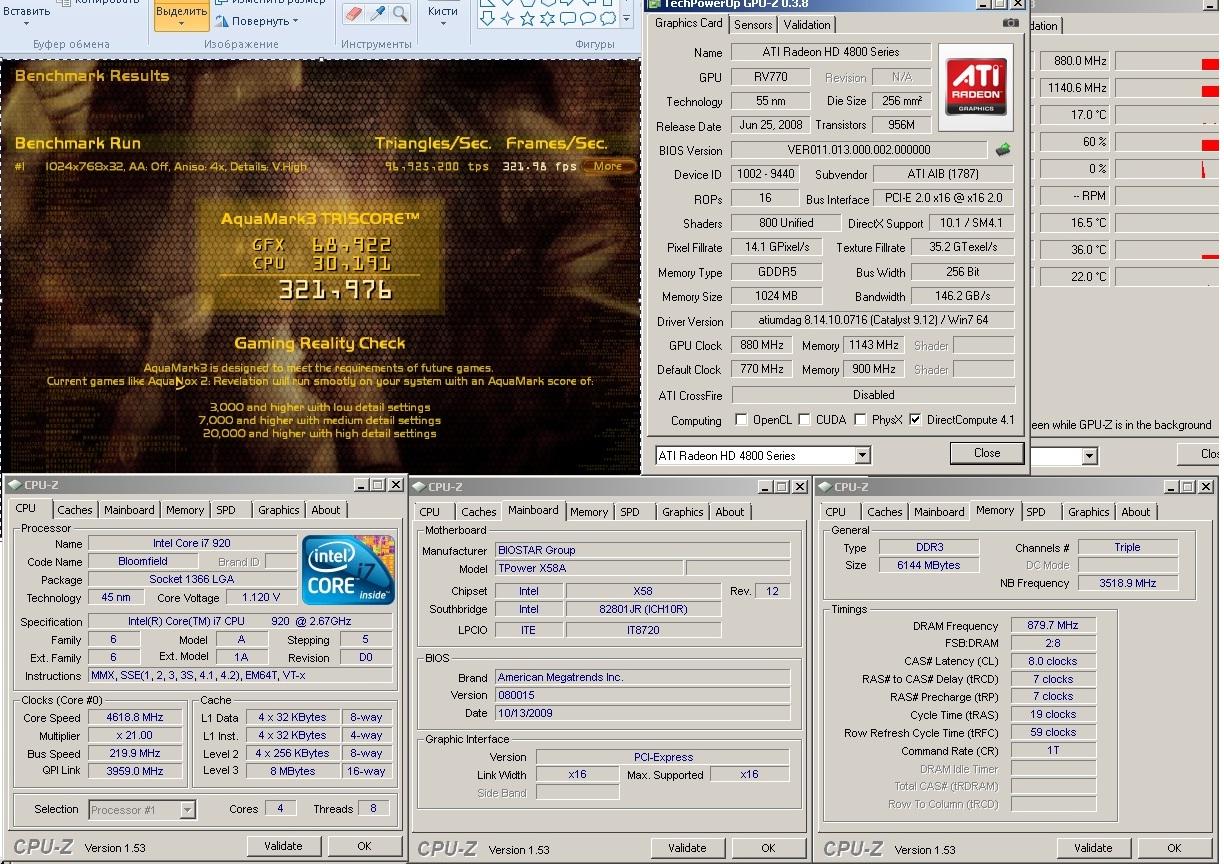Click the BIOS save chip icon in GPU-Z
Viewport: 1224px width, 864px height.
[1003, 150]
